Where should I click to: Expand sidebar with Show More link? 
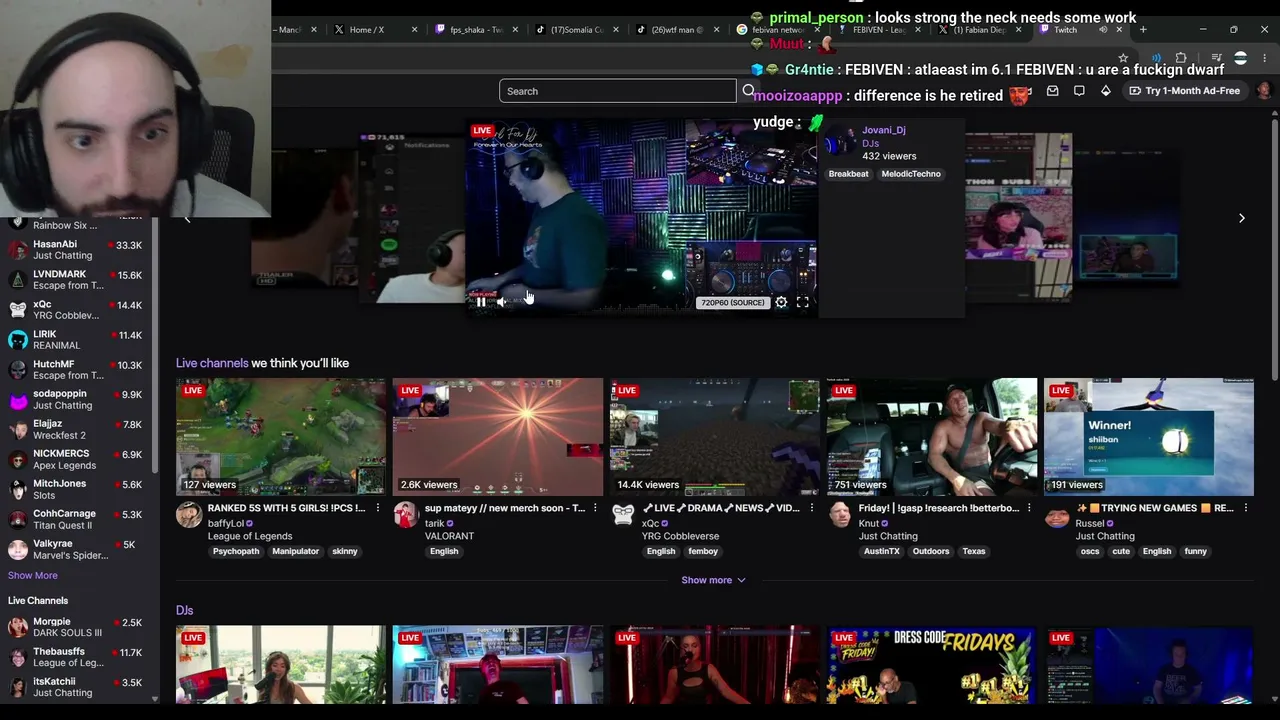(33, 575)
